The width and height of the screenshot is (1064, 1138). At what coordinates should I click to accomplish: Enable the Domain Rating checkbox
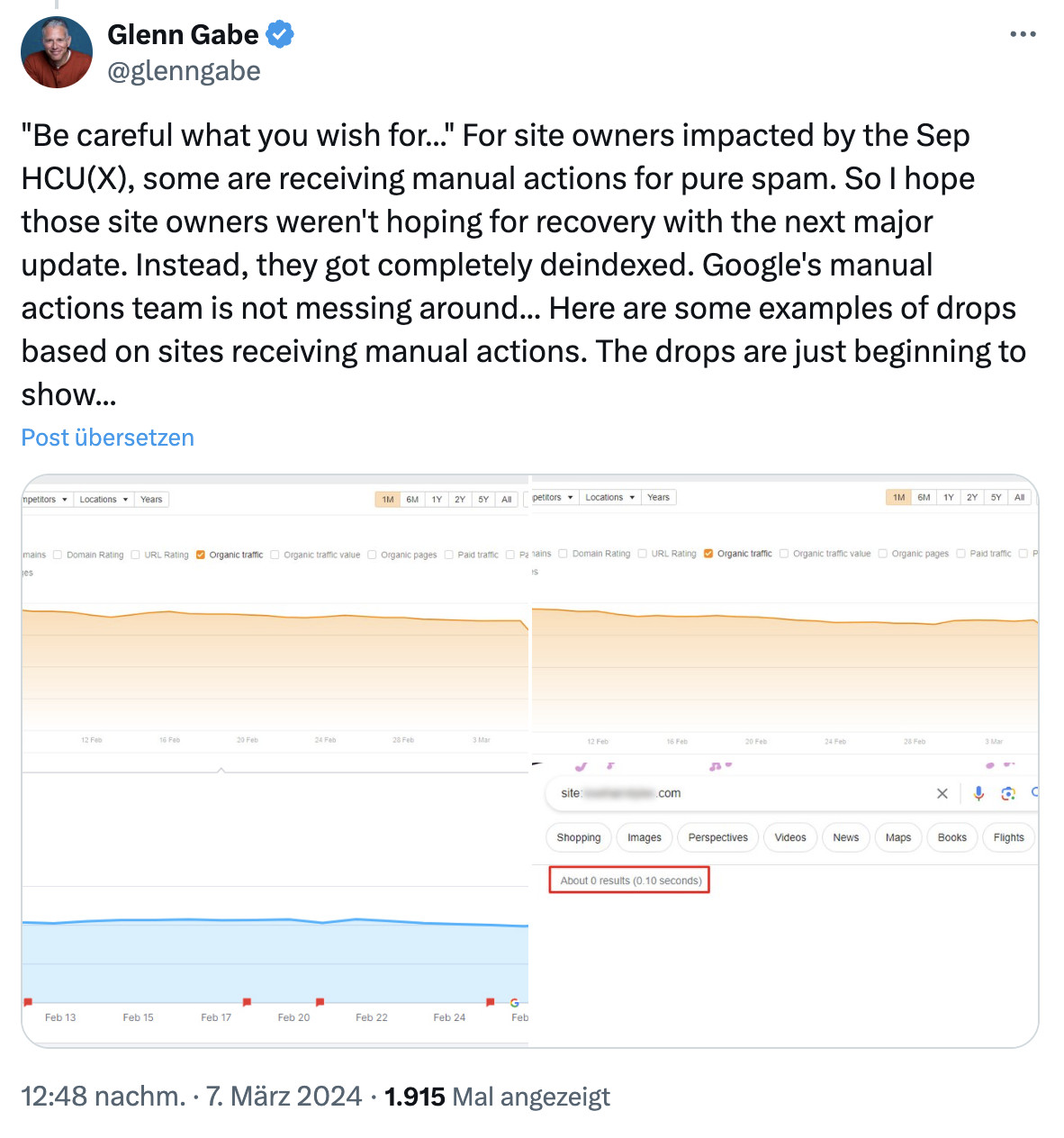(57, 554)
